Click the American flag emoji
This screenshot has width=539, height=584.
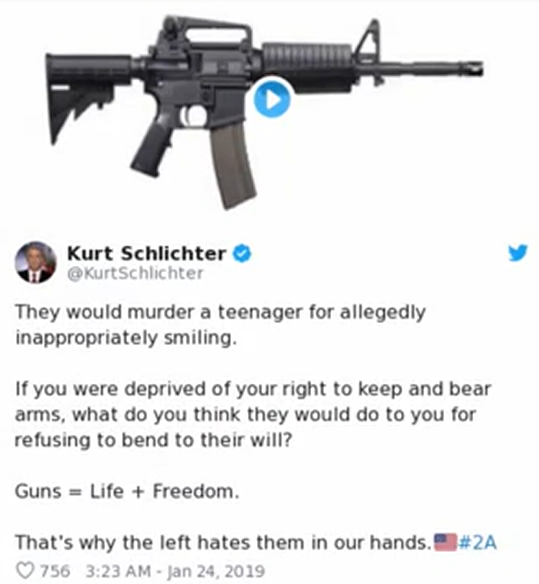(445, 542)
